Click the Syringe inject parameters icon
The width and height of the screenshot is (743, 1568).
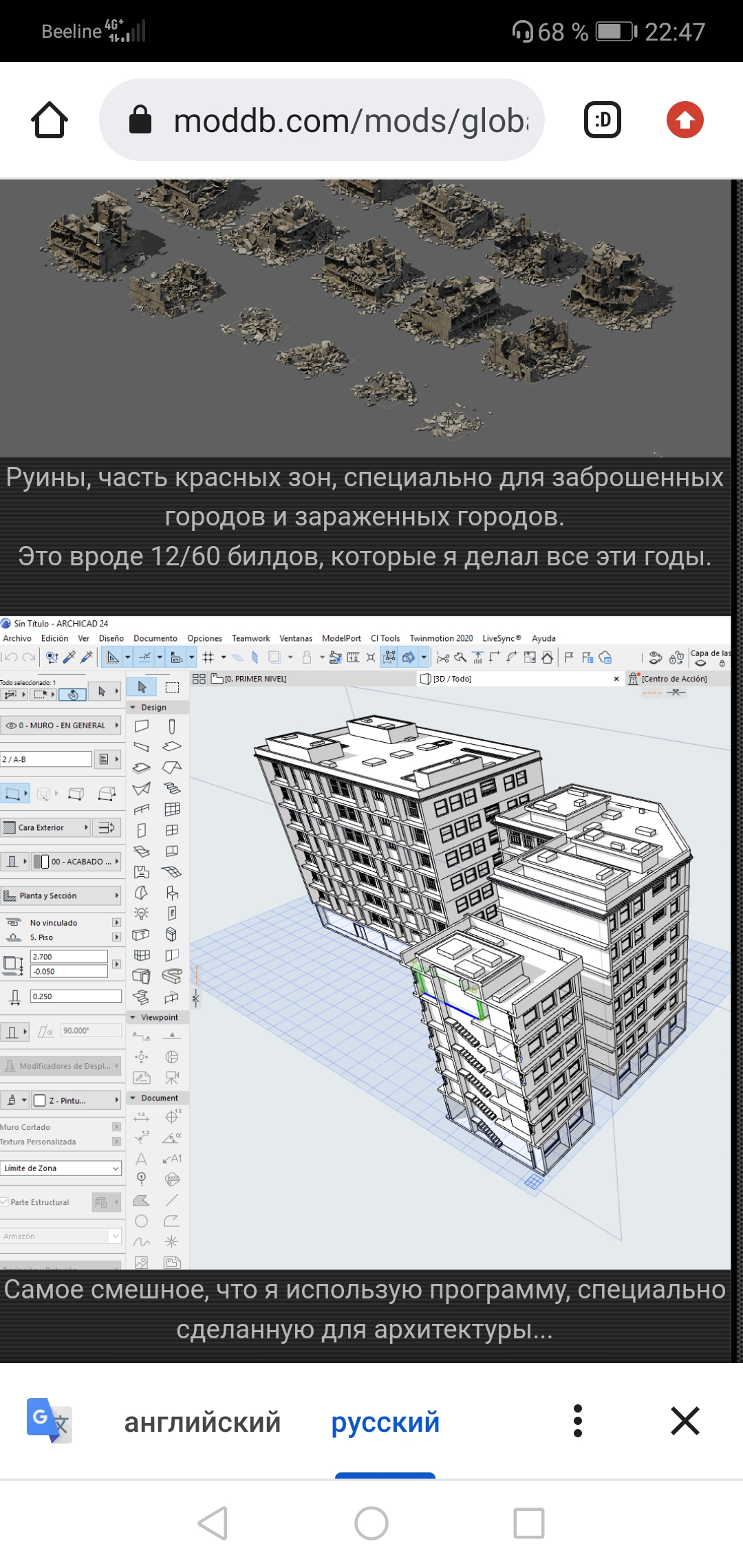[x=87, y=657]
